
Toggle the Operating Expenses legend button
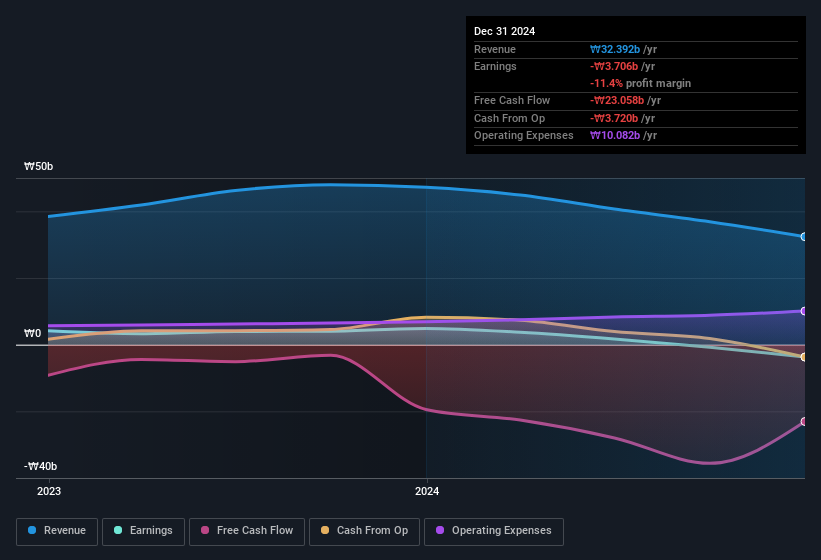(x=494, y=532)
